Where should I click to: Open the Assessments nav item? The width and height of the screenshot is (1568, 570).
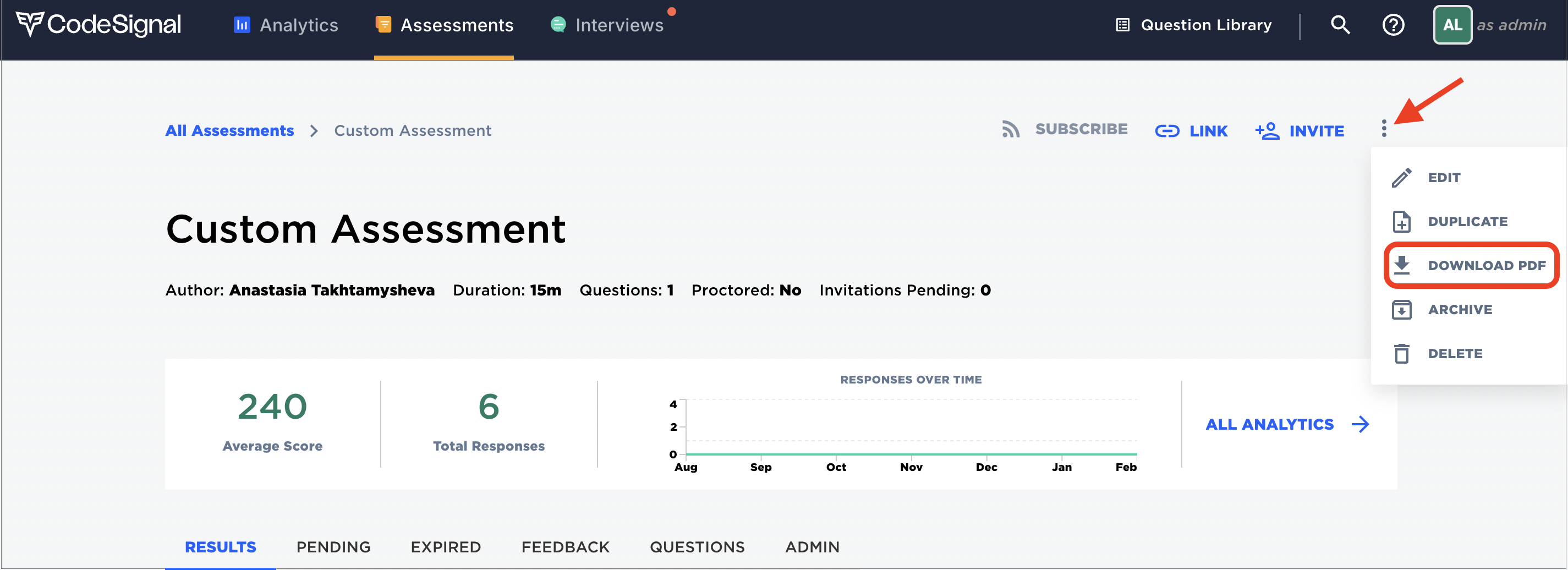click(x=444, y=25)
